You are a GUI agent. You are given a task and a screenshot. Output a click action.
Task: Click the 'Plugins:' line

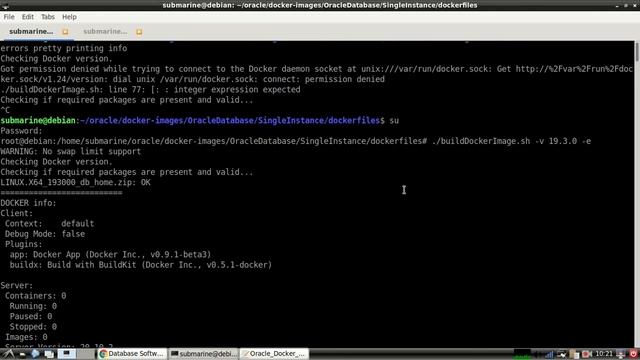pos(24,244)
